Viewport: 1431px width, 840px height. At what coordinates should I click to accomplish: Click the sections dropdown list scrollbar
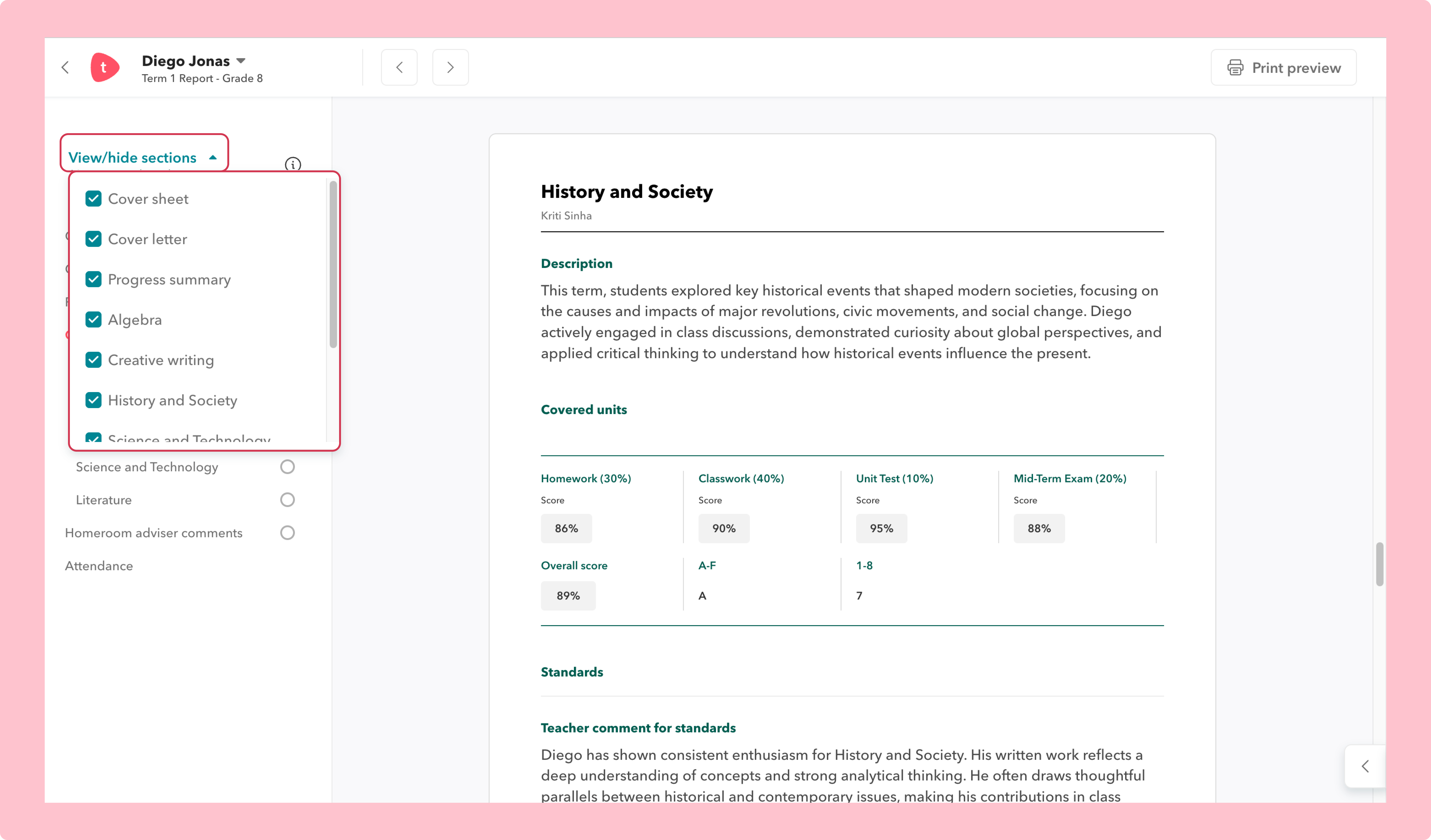333,264
